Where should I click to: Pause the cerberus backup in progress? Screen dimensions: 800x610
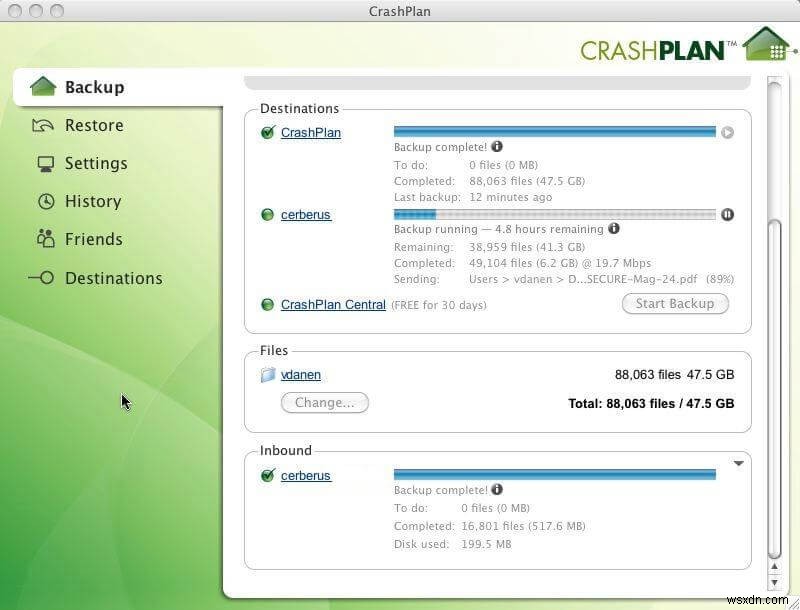click(728, 214)
